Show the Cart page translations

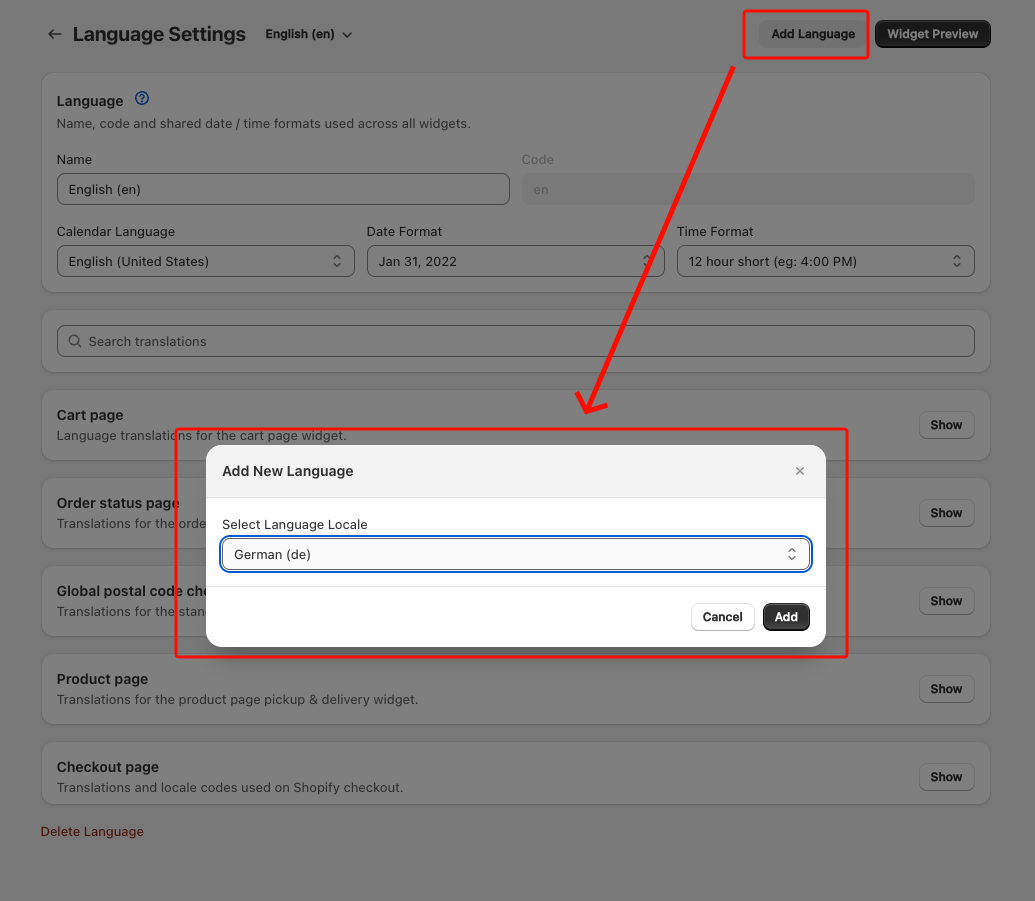pyautogui.click(x=946, y=425)
